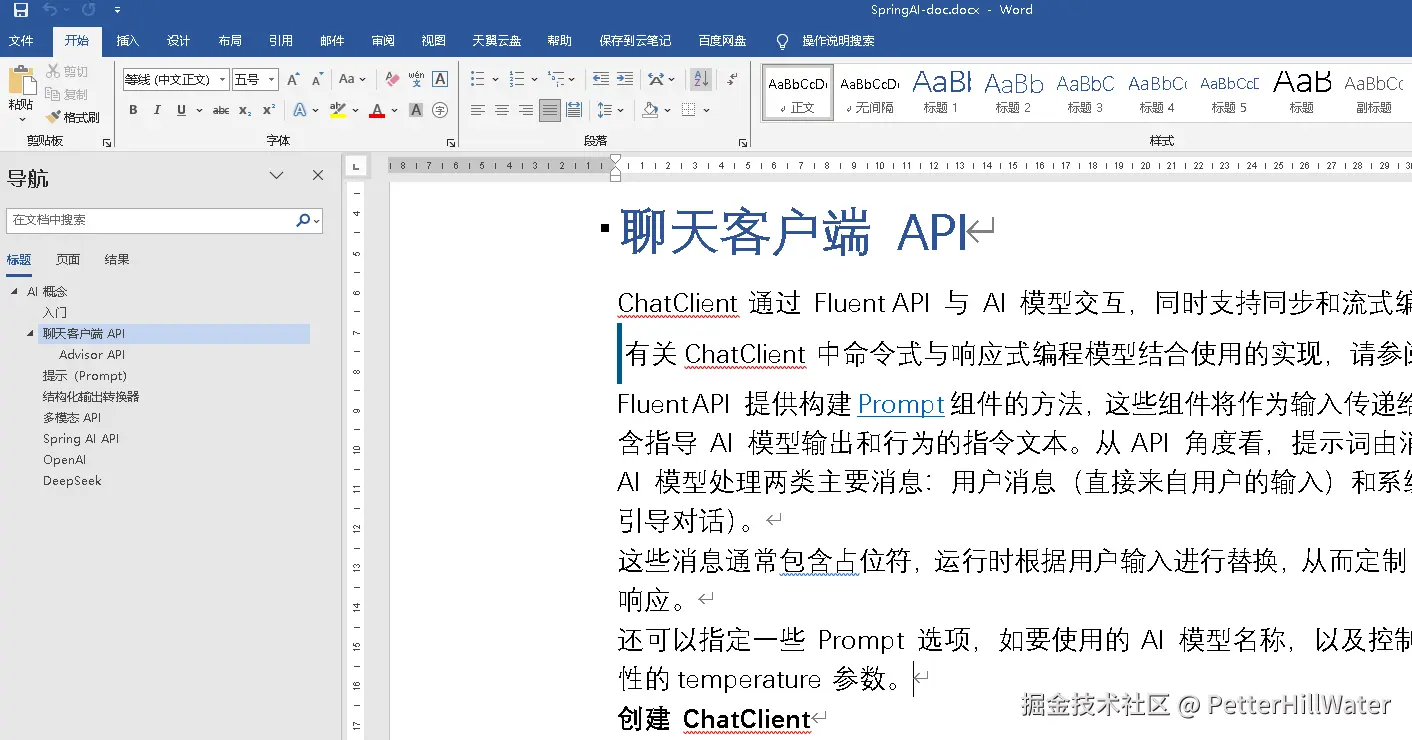Open the Paste options dropdown arrow

(x=20, y=119)
